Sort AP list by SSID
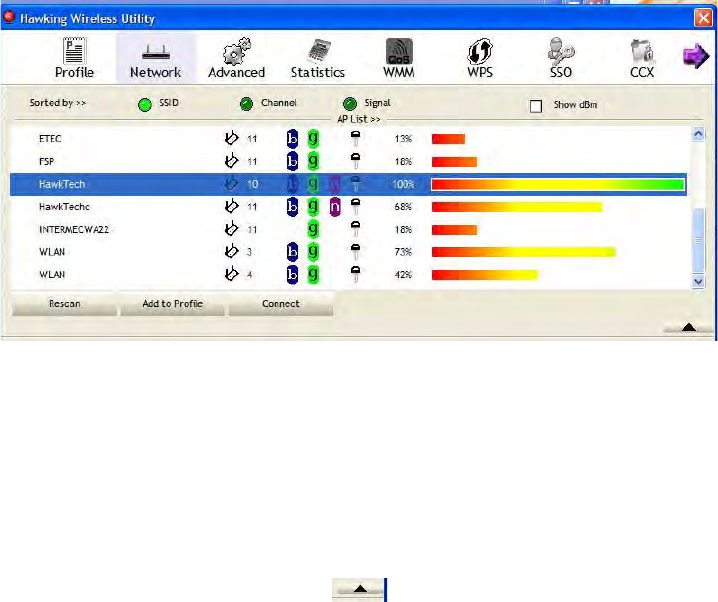Image resolution: width=718 pixels, height=602 pixels. pyautogui.click(x=145, y=105)
